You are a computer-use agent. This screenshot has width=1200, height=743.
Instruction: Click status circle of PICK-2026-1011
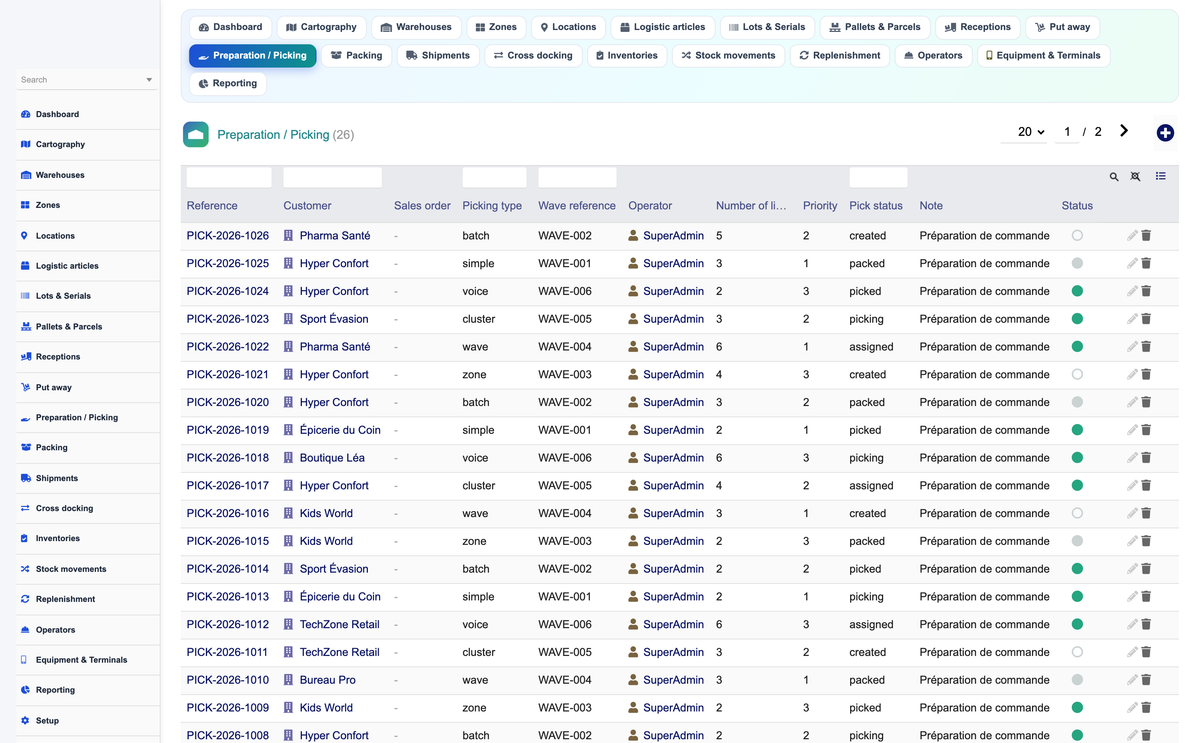coord(1077,652)
